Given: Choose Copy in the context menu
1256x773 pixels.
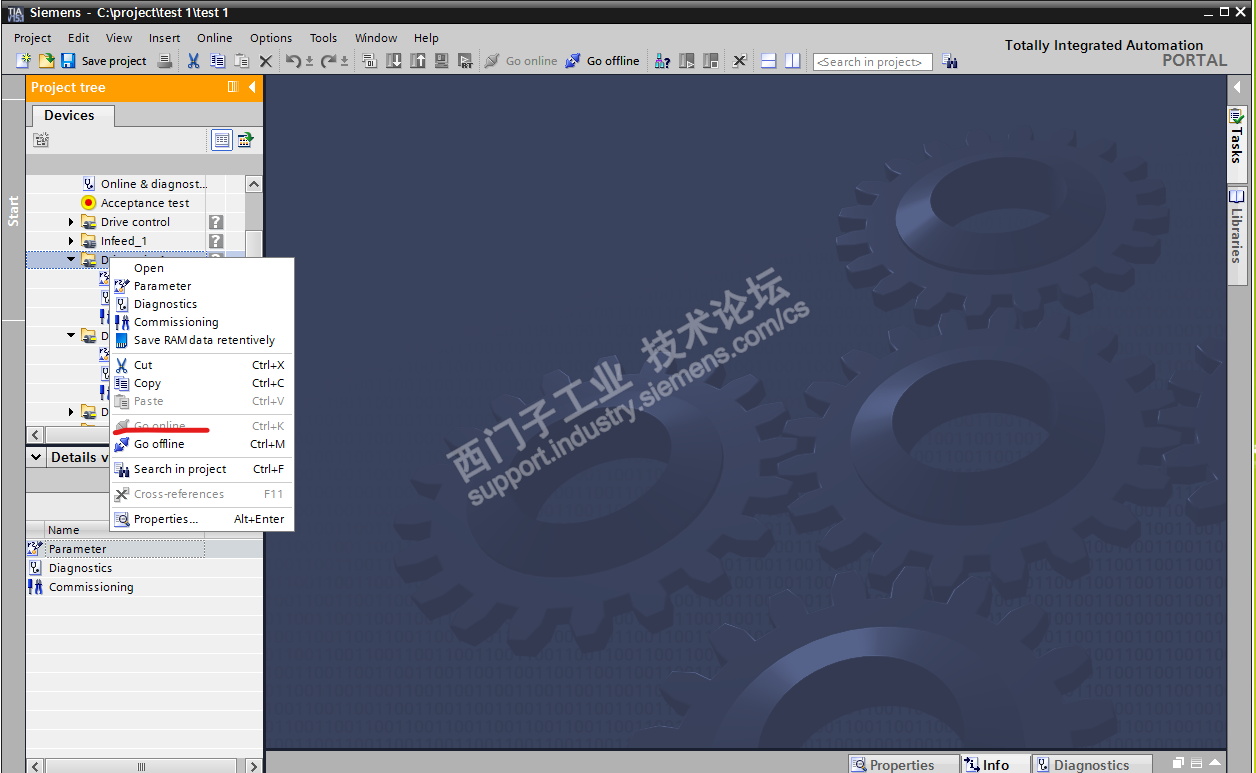Looking at the screenshot, I should tap(201, 383).
